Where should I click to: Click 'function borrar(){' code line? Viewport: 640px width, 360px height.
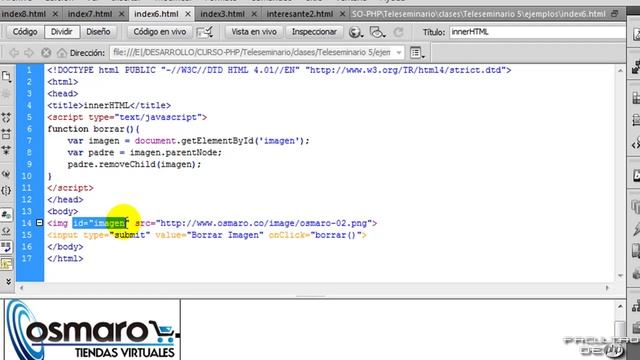tap(93, 129)
